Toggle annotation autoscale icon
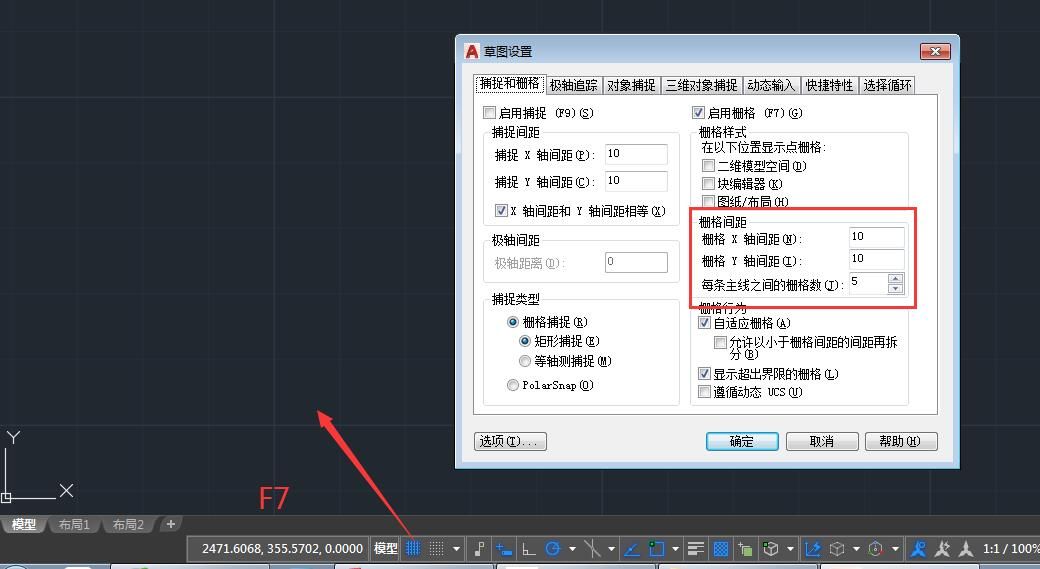Image resolution: width=1040 pixels, height=569 pixels. (x=942, y=548)
